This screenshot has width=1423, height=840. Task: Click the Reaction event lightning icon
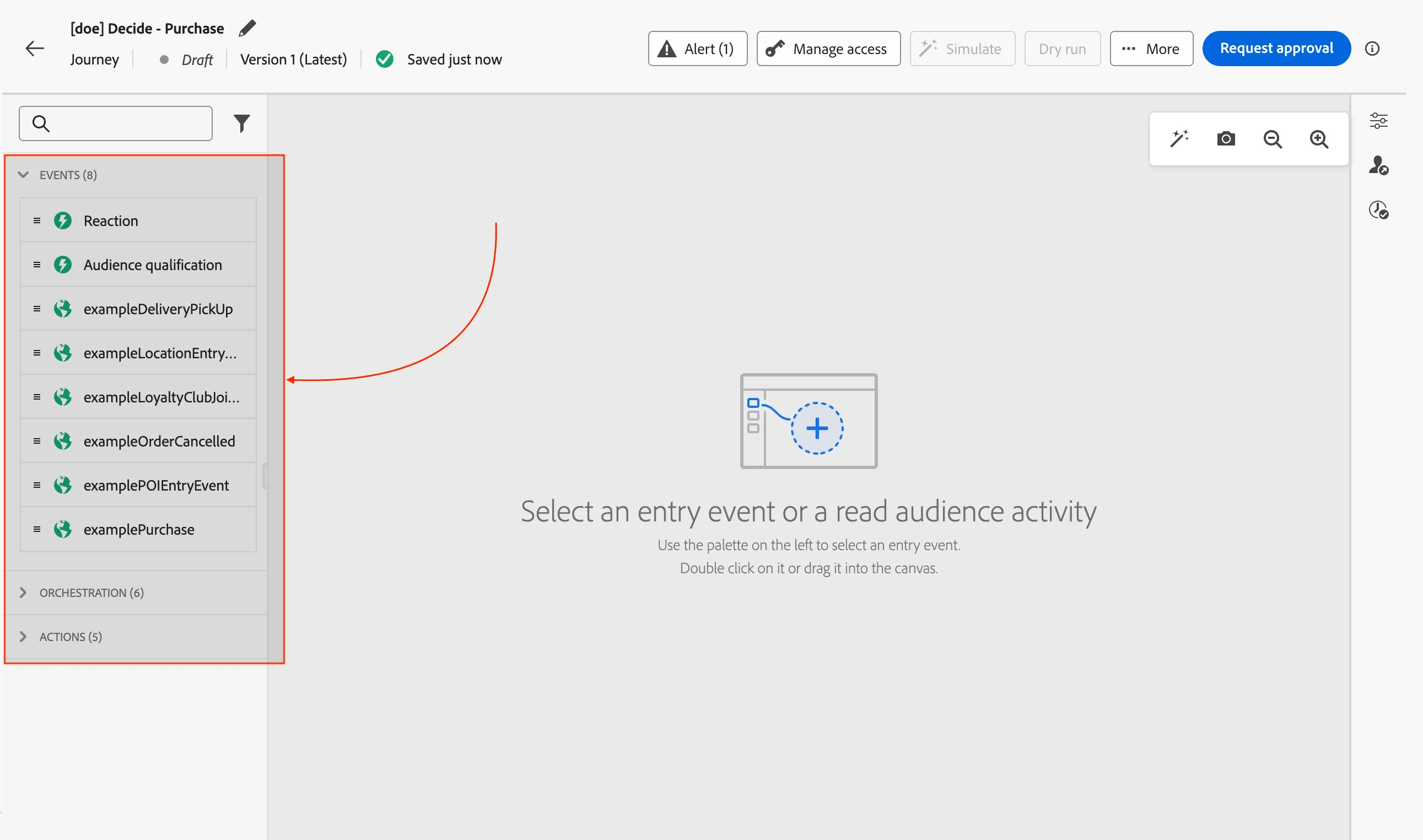click(x=63, y=220)
